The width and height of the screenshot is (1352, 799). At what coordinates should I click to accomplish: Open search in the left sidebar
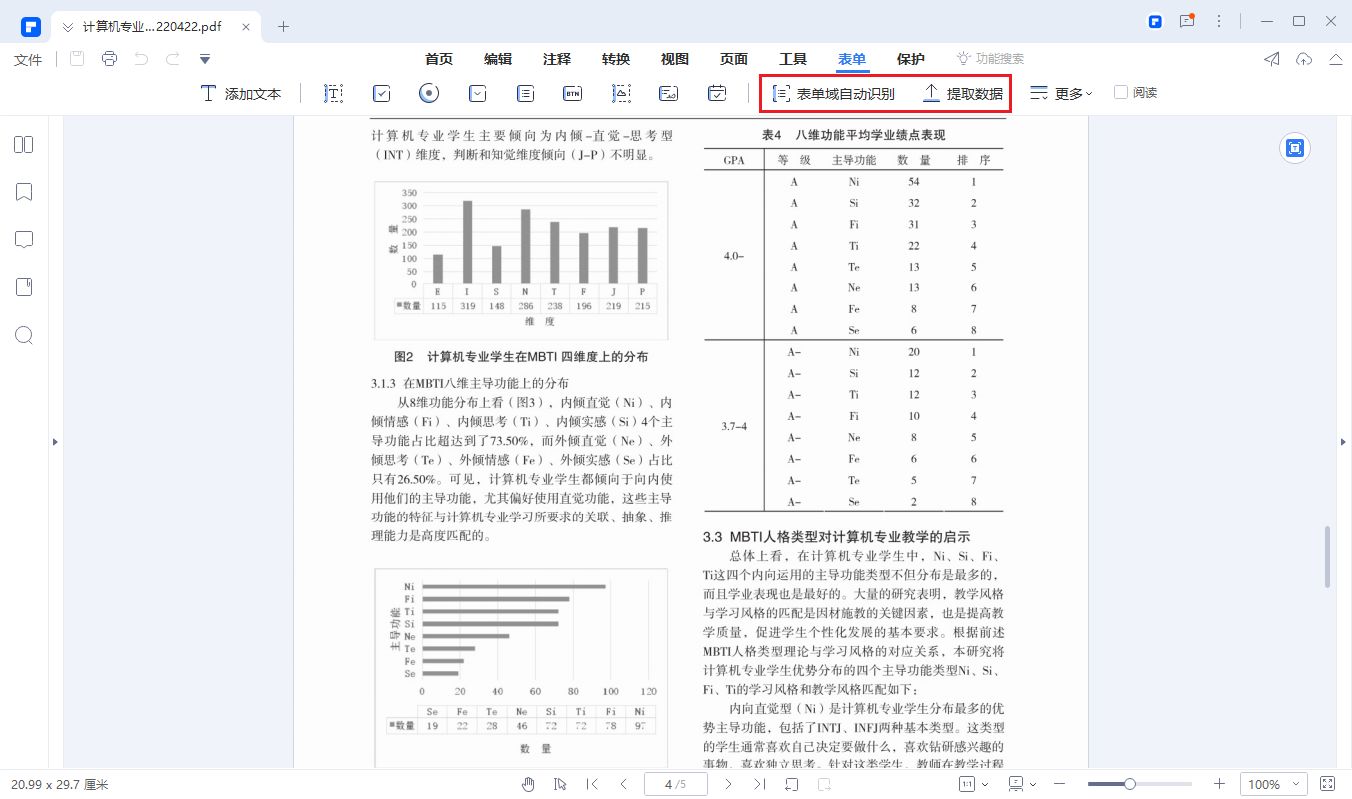pyautogui.click(x=24, y=335)
